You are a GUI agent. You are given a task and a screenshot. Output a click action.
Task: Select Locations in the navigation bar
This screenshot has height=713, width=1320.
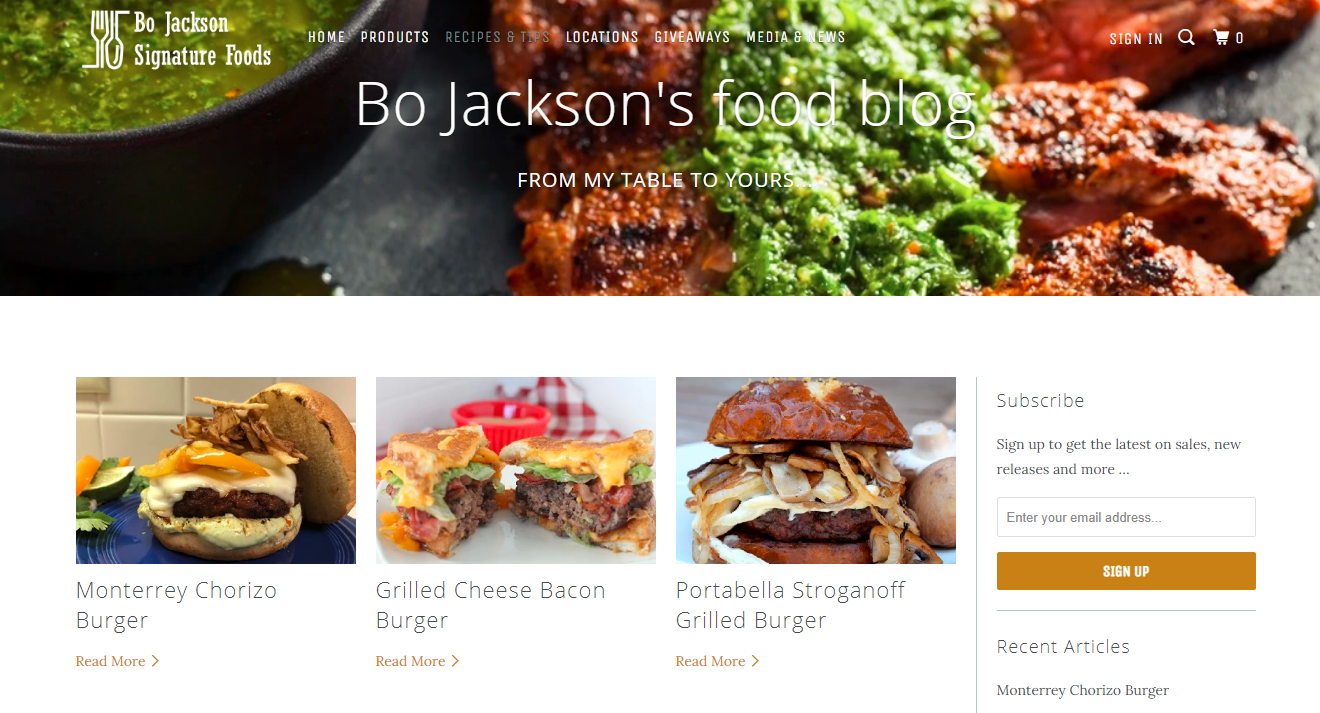(x=602, y=37)
